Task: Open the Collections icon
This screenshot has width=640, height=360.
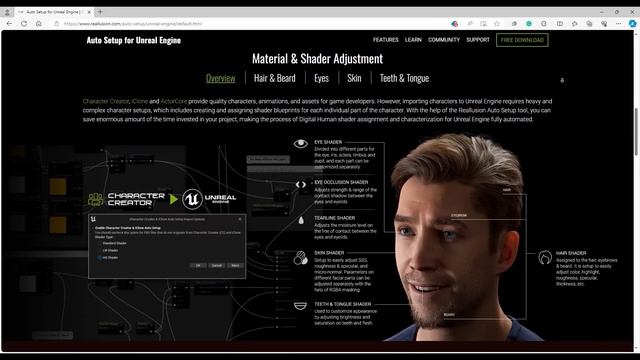Action: 589,24
